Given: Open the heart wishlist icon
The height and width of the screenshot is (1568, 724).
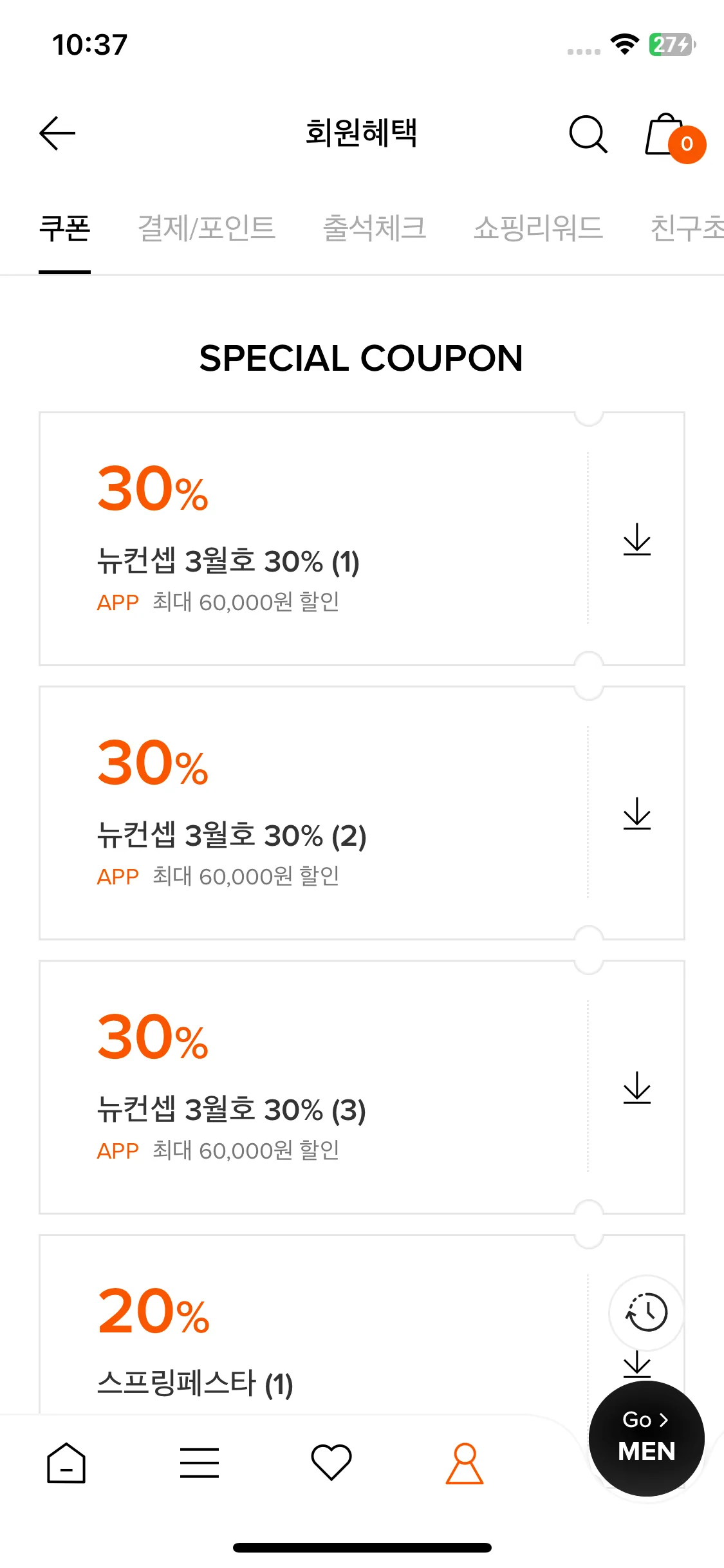Looking at the screenshot, I should pyautogui.click(x=331, y=1462).
